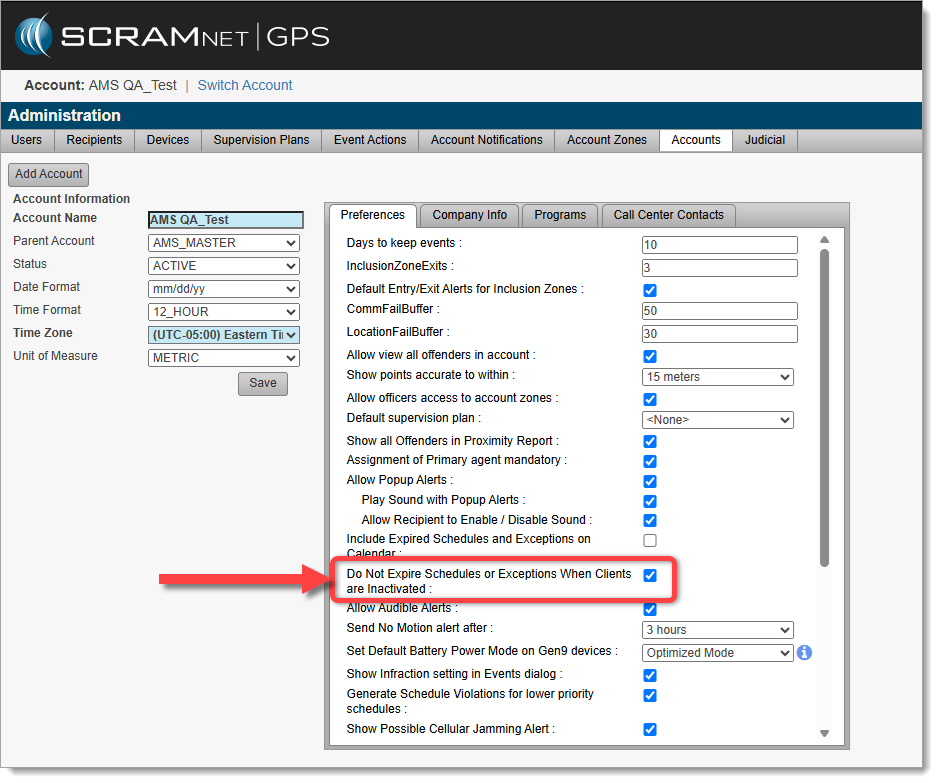Expand the Send No Motion alert dropdown
This screenshot has height=783, width=938.
(x=717, y=630)
